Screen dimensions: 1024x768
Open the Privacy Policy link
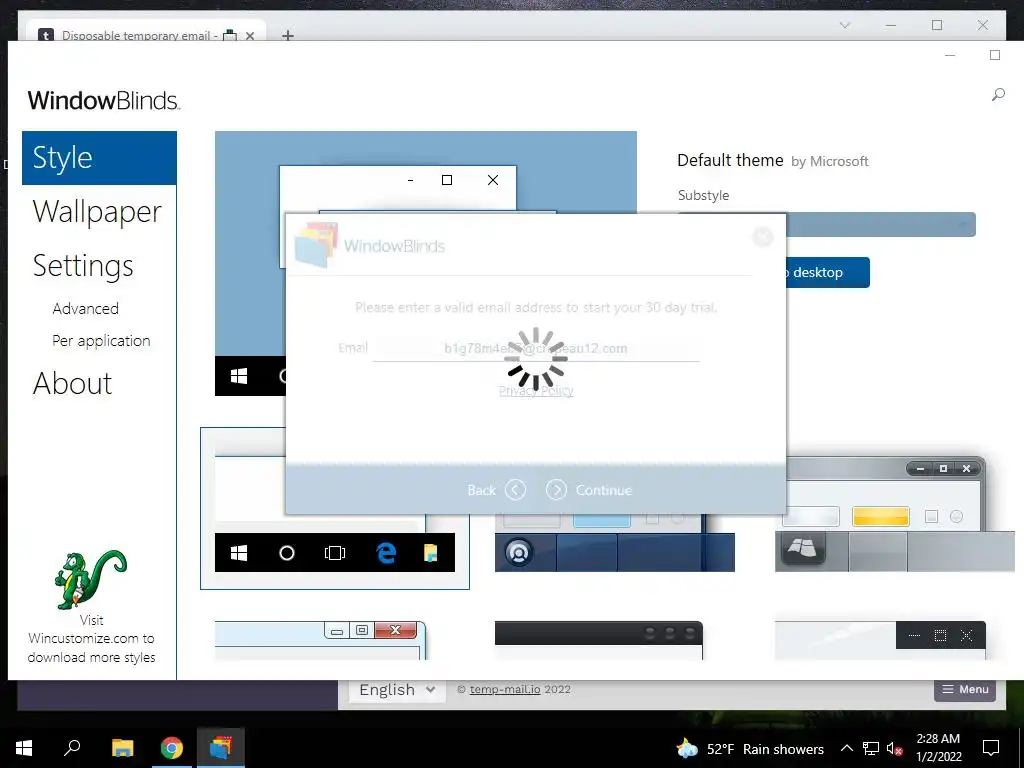coord(536,391)
